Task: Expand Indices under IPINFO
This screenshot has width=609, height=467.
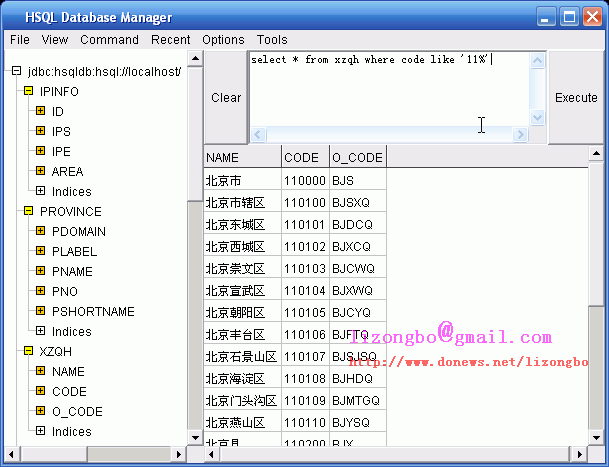Action: coord(41,192)
